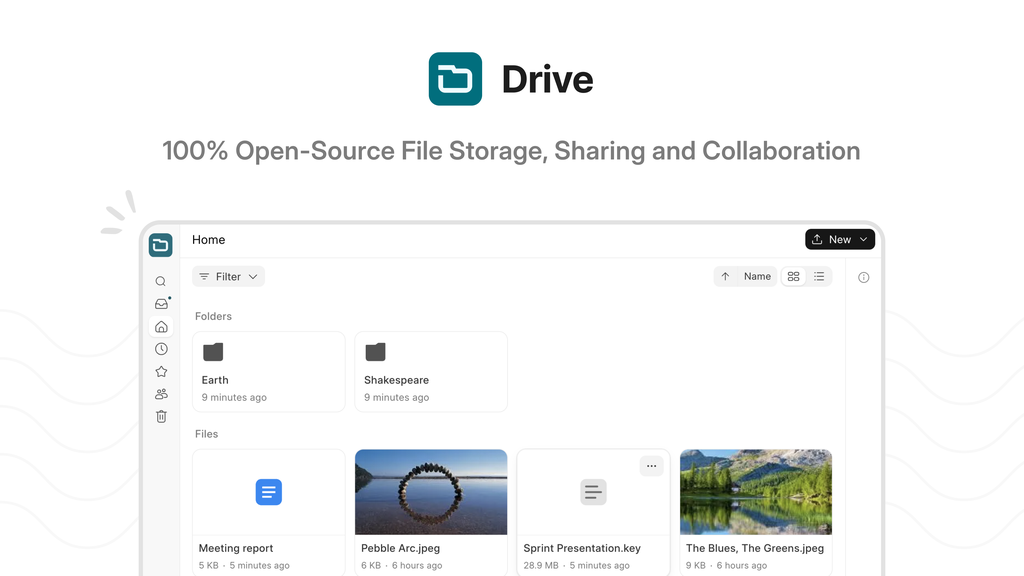Switch to grid view layout
This screenshot has height=576, width=1024.
[793, 276]
